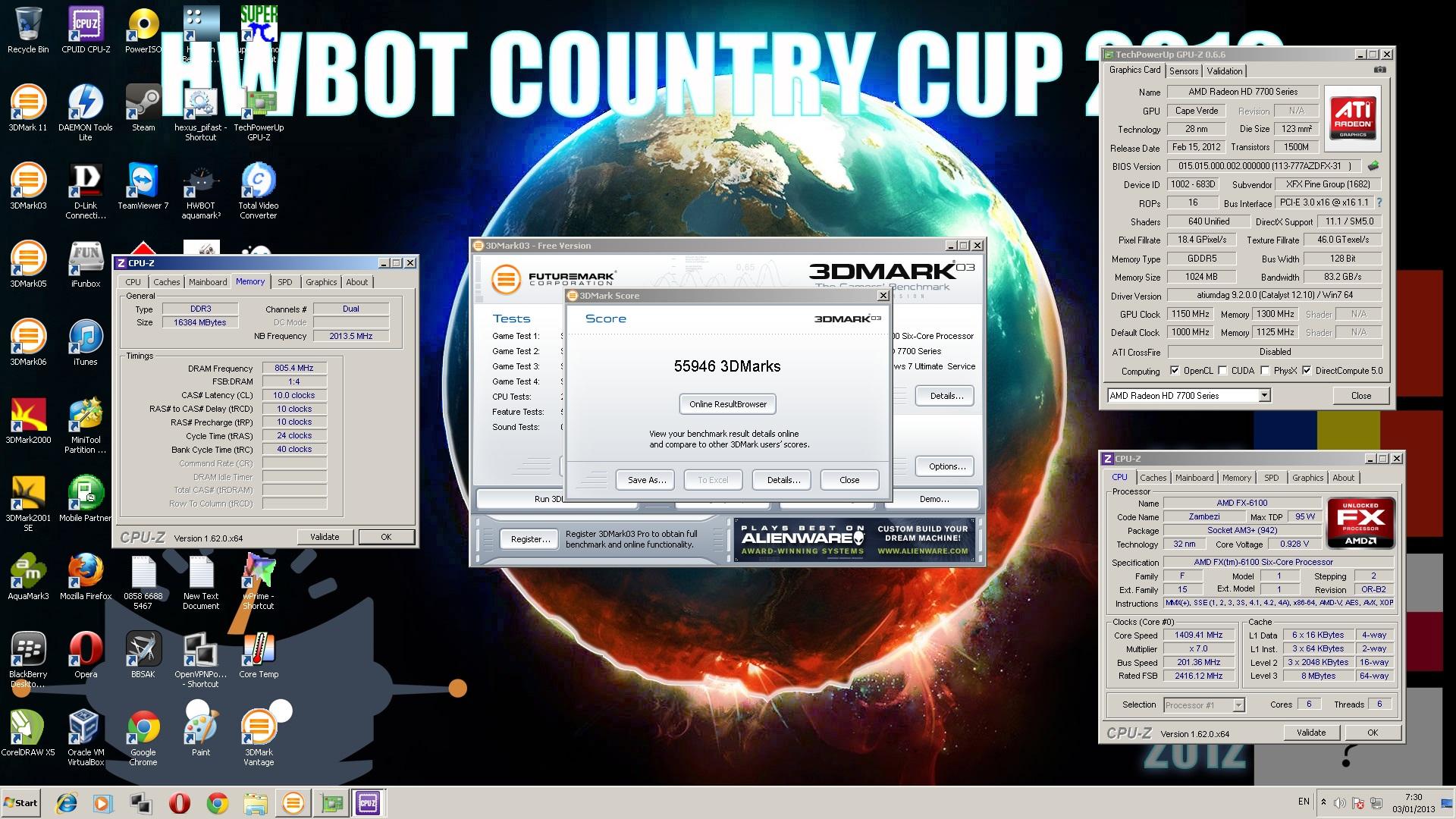The image size is (1456, 819).
Task: Open iTunes desktop icon
Action: tap(86, 342)
